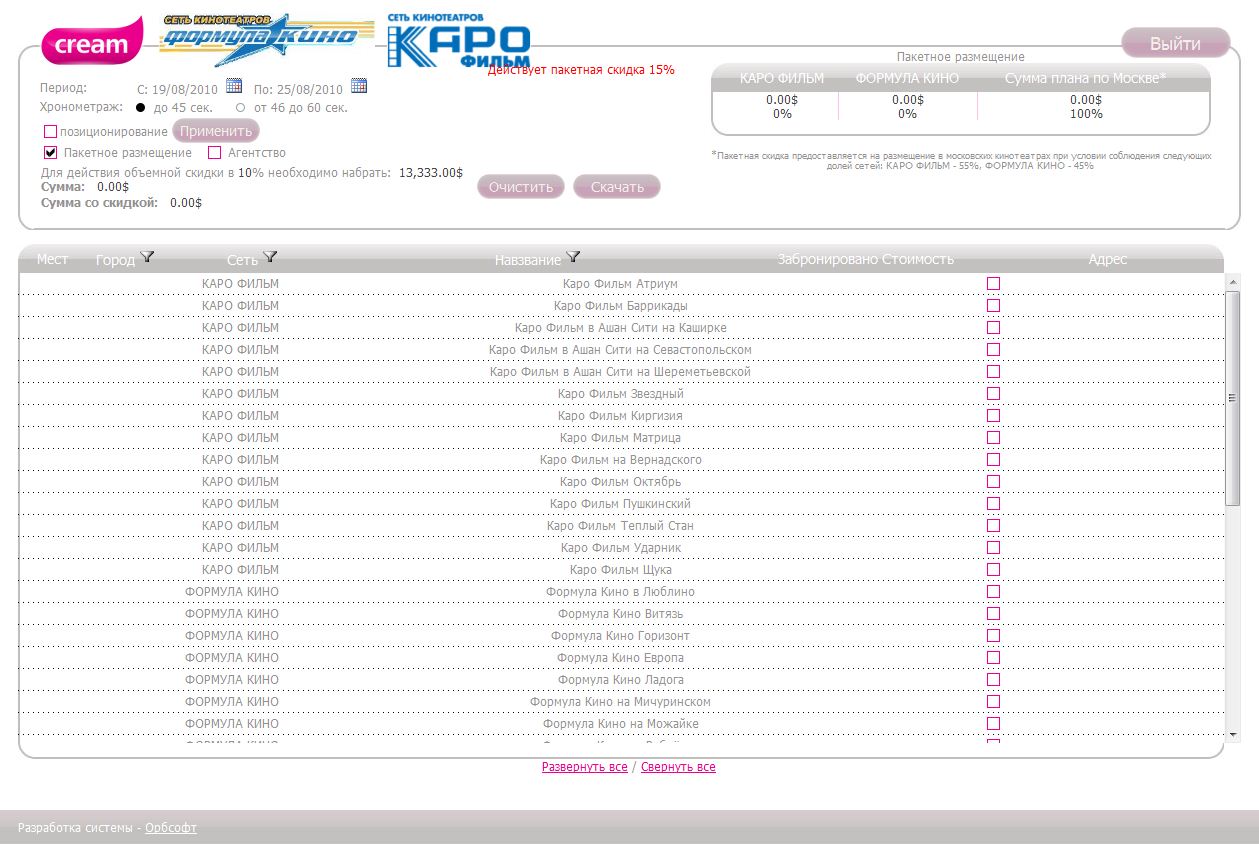Click the Адрес column header
This screenshot has height=844, width=1259.
pos(1108,259)
